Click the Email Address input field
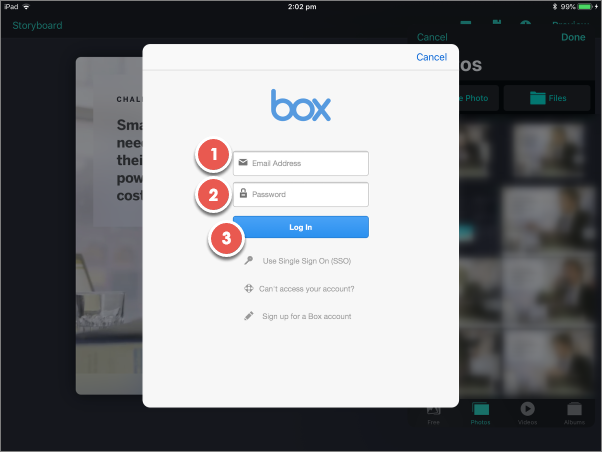The height and width of the screenshot is (452, 602). (301, 163)
